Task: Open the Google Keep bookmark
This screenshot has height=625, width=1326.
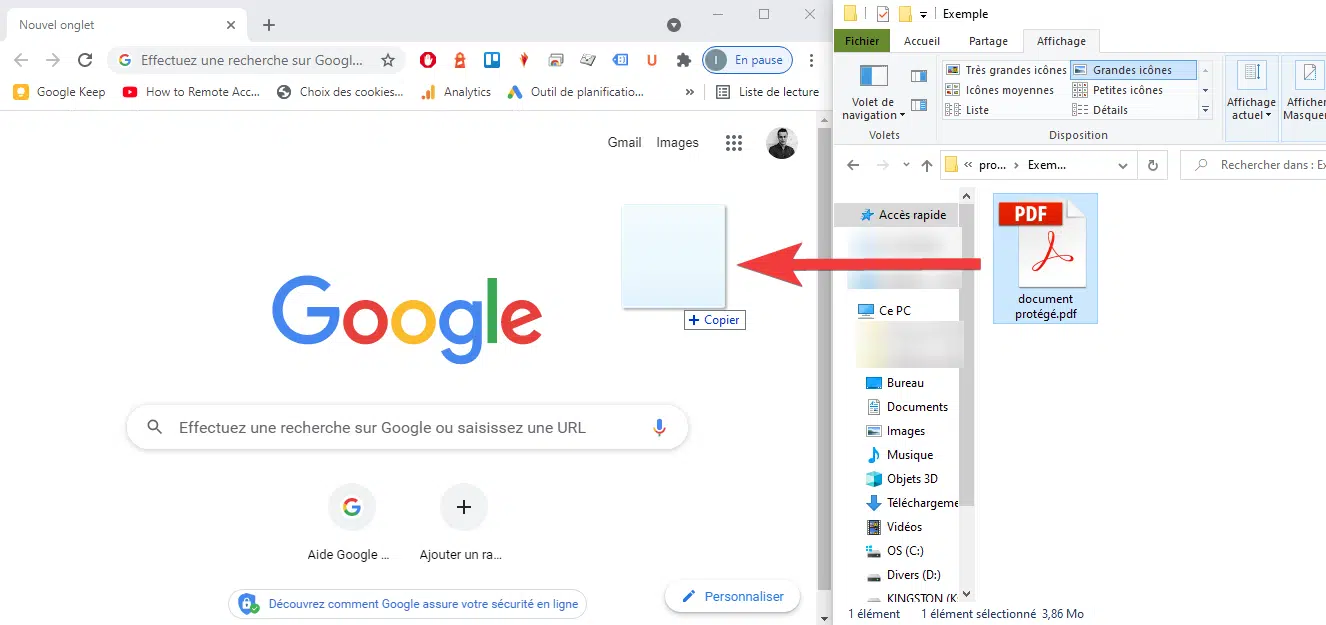Action: pos(60,91)
